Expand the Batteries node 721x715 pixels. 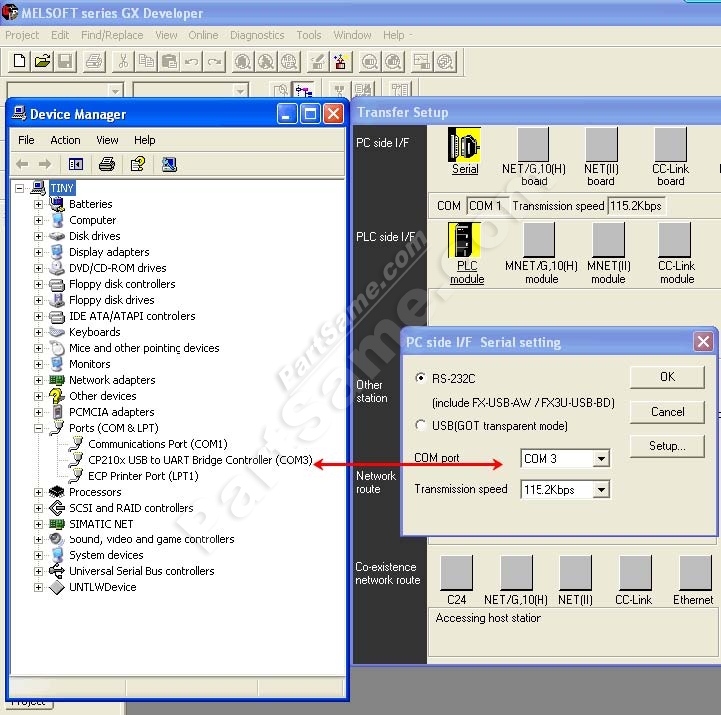[x=38, y=204]
